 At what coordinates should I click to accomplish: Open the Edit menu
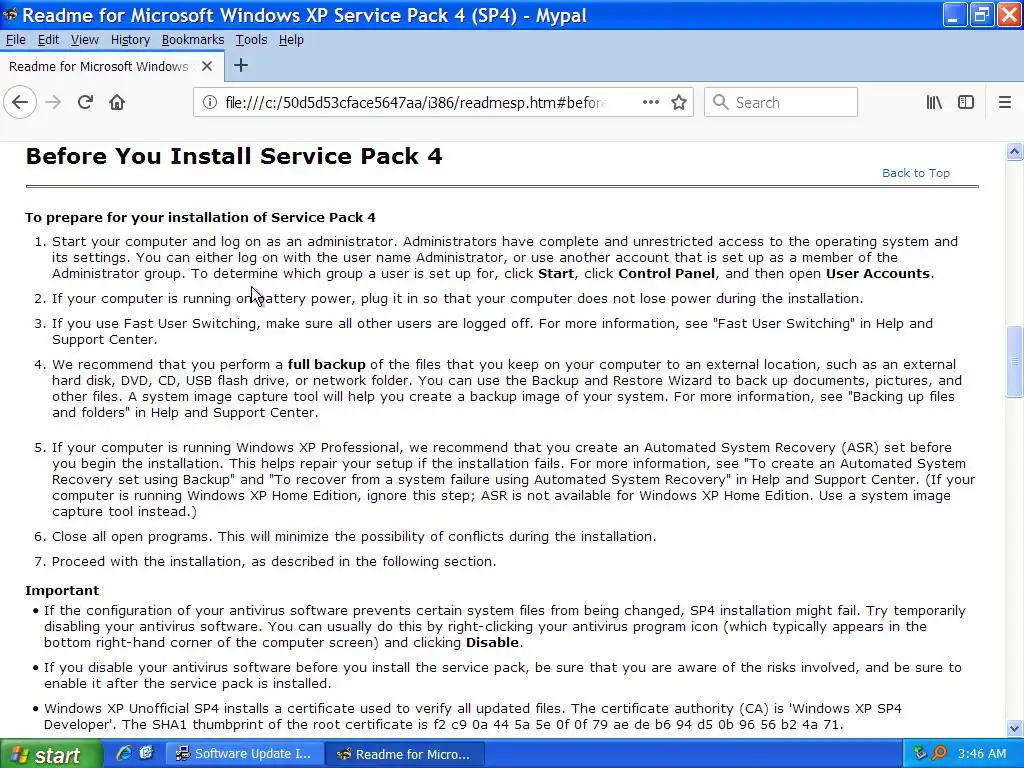point(48,40)
